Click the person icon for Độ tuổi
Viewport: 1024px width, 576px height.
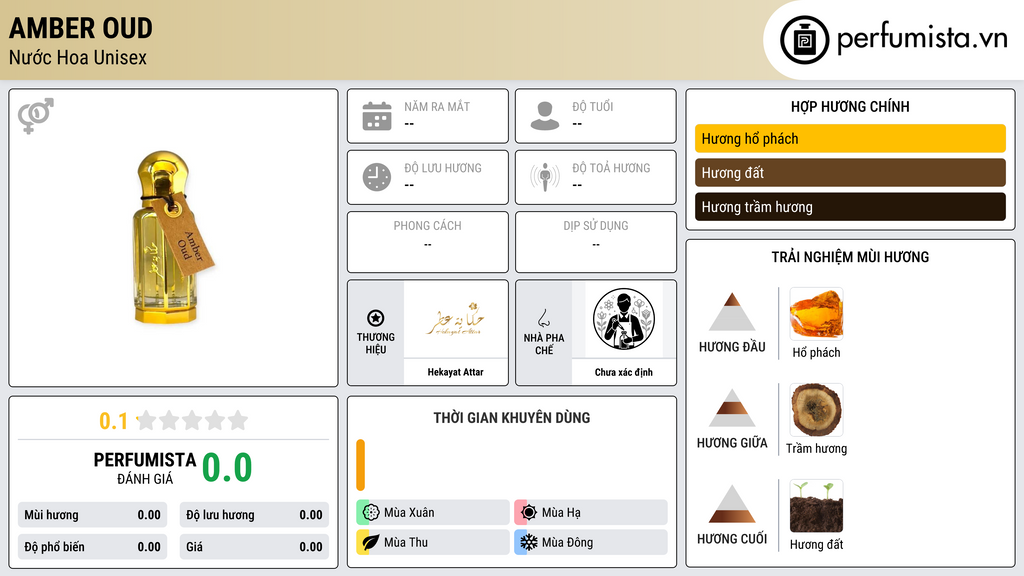545,116
